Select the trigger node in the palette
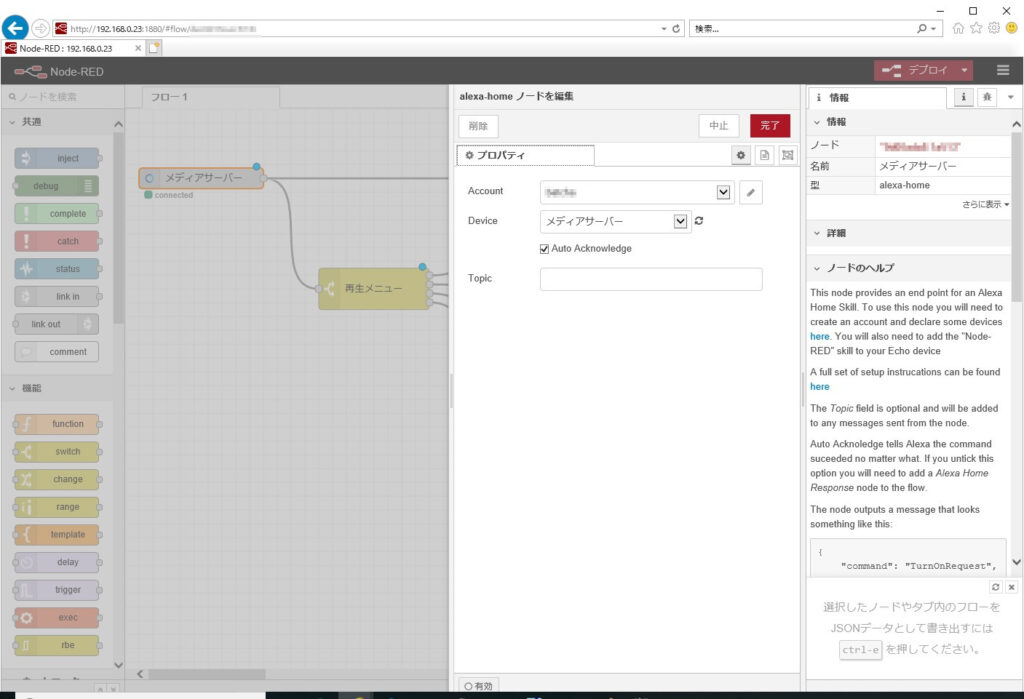The width and height of the screenshot is (1024, 699). pyautogui.click(x=57, y=590)
